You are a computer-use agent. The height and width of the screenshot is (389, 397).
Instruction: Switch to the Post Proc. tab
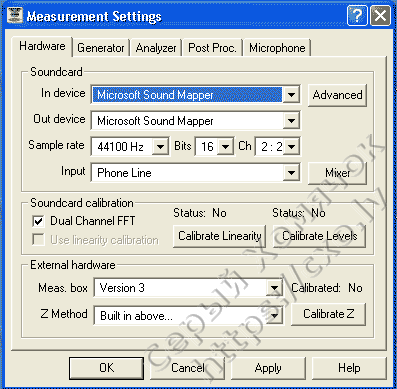click(x=212, y=48)
